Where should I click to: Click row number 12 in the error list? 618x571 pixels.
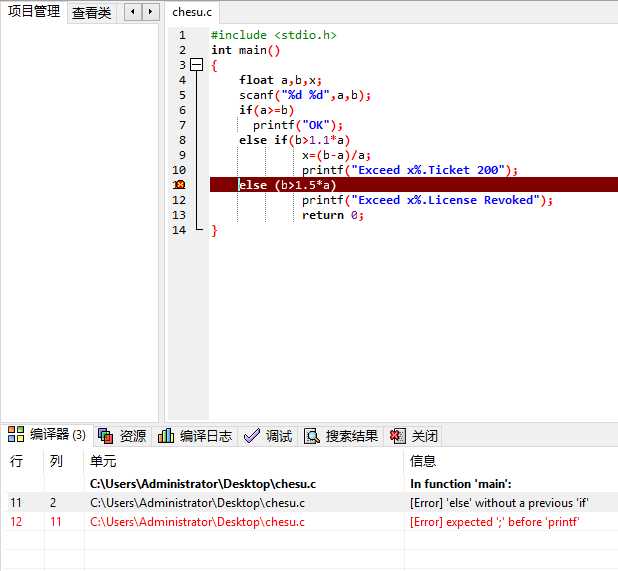tap(16, 522)
